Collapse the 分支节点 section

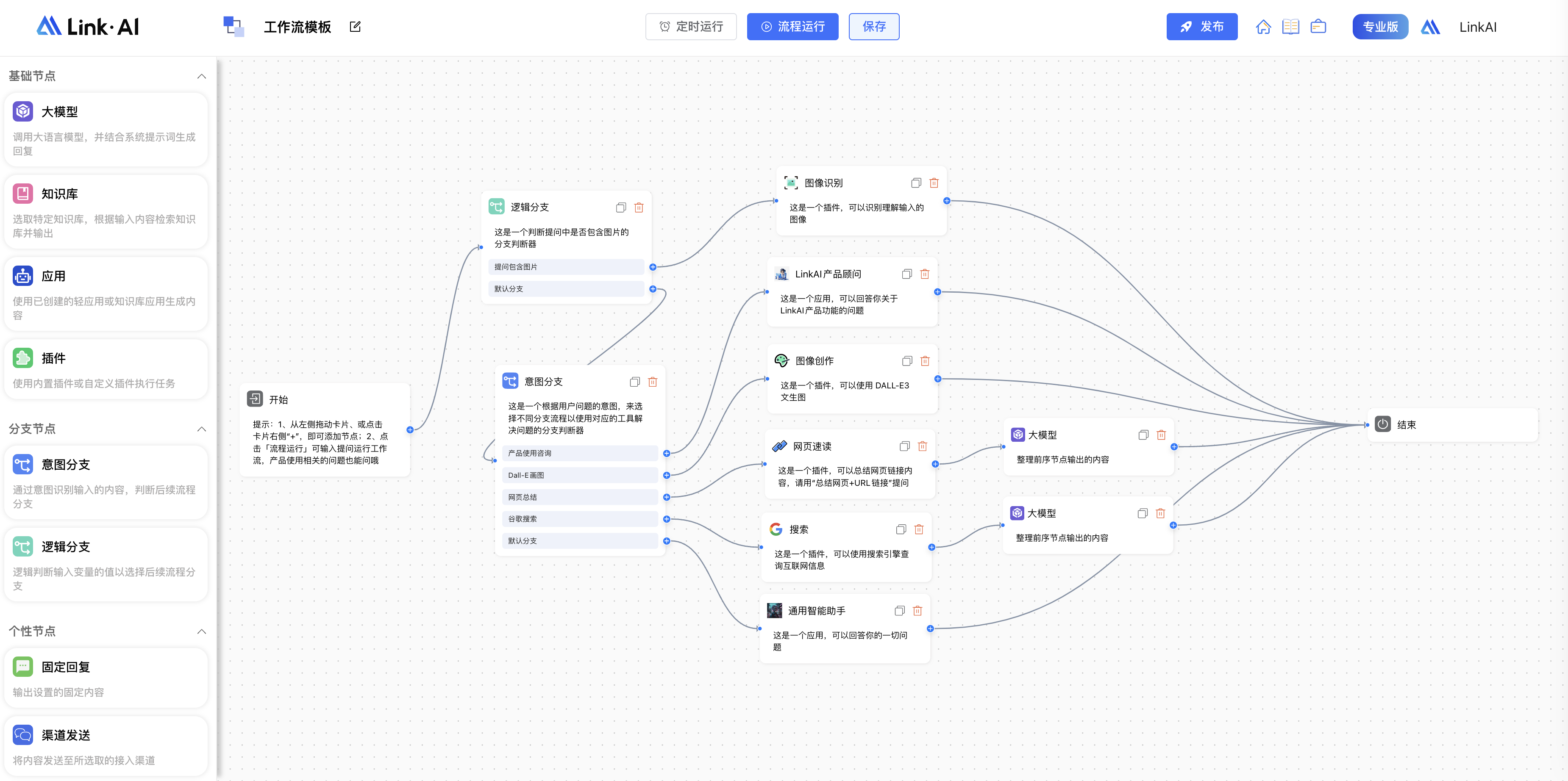point(201,429)
